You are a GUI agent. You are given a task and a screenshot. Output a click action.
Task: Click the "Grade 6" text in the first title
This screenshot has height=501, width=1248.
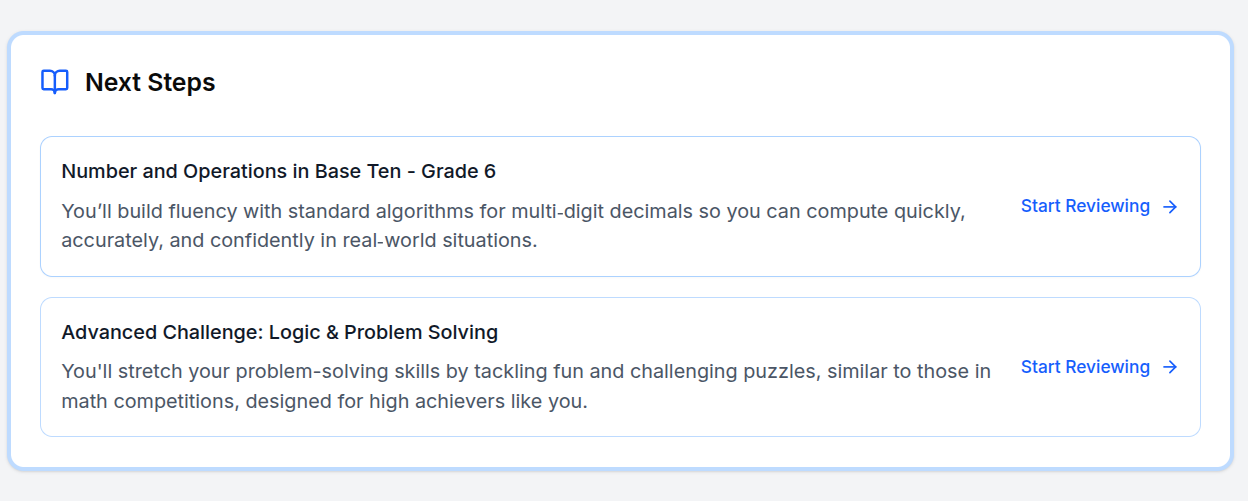coord(458,171)
